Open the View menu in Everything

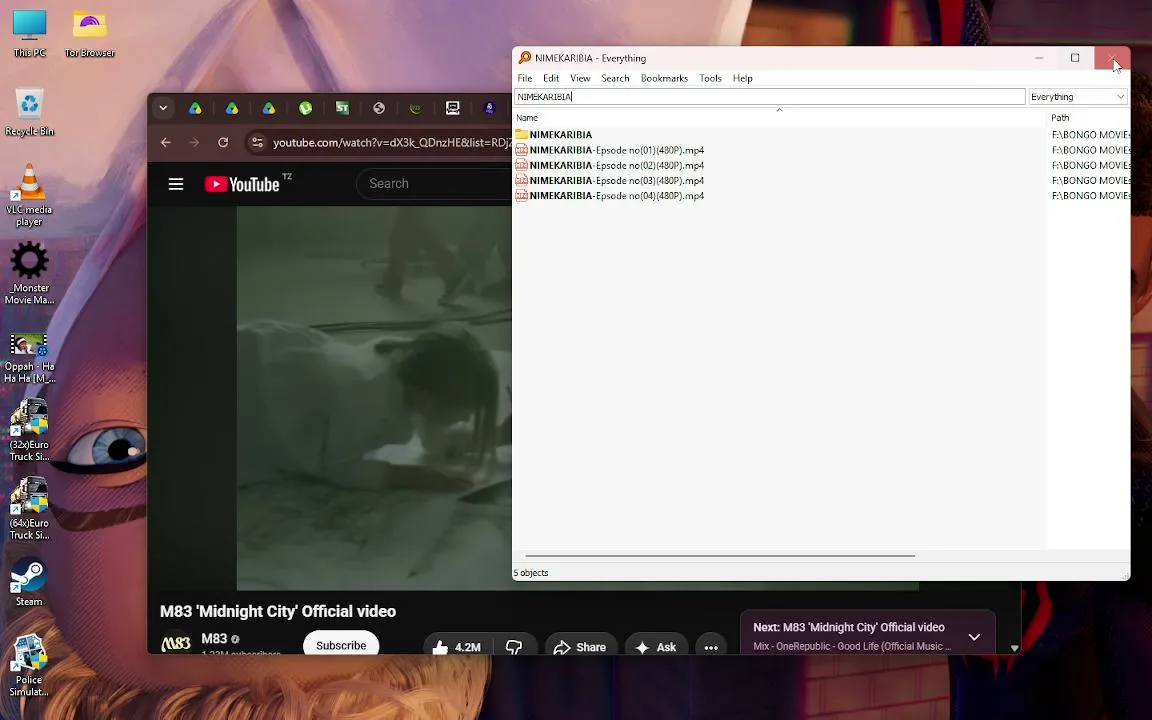tap(580, 78)
